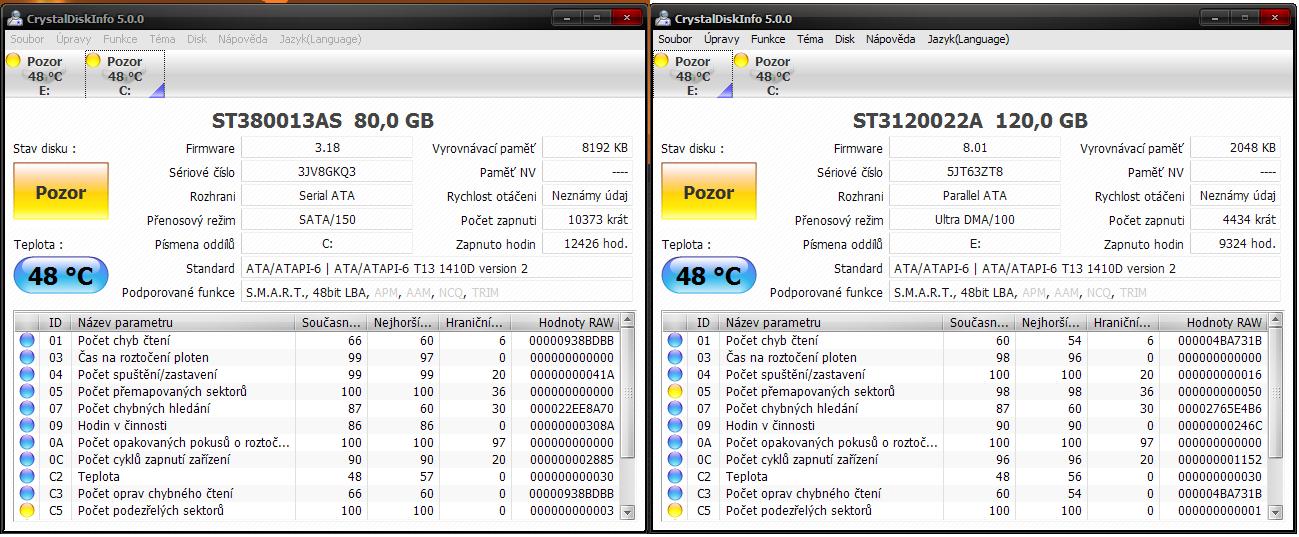Open Disk menu in left window
The width and height of the screenshot is (1299, 537).
197,39
